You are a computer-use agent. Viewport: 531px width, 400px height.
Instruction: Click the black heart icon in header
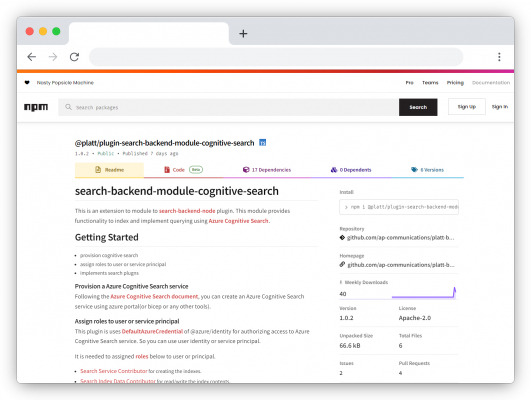point(27,82)
